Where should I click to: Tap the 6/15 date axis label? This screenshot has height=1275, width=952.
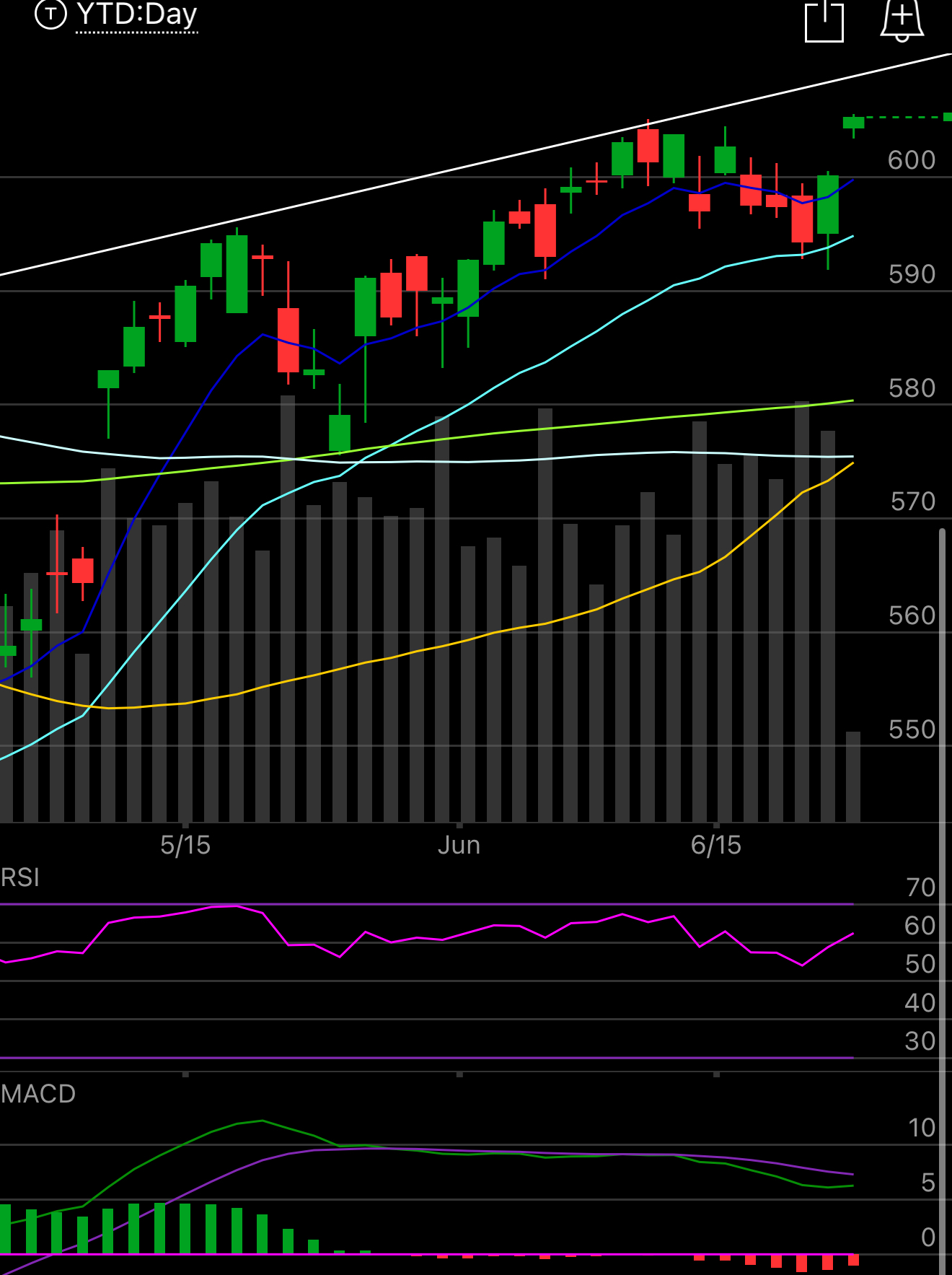(x=716, y=845)
